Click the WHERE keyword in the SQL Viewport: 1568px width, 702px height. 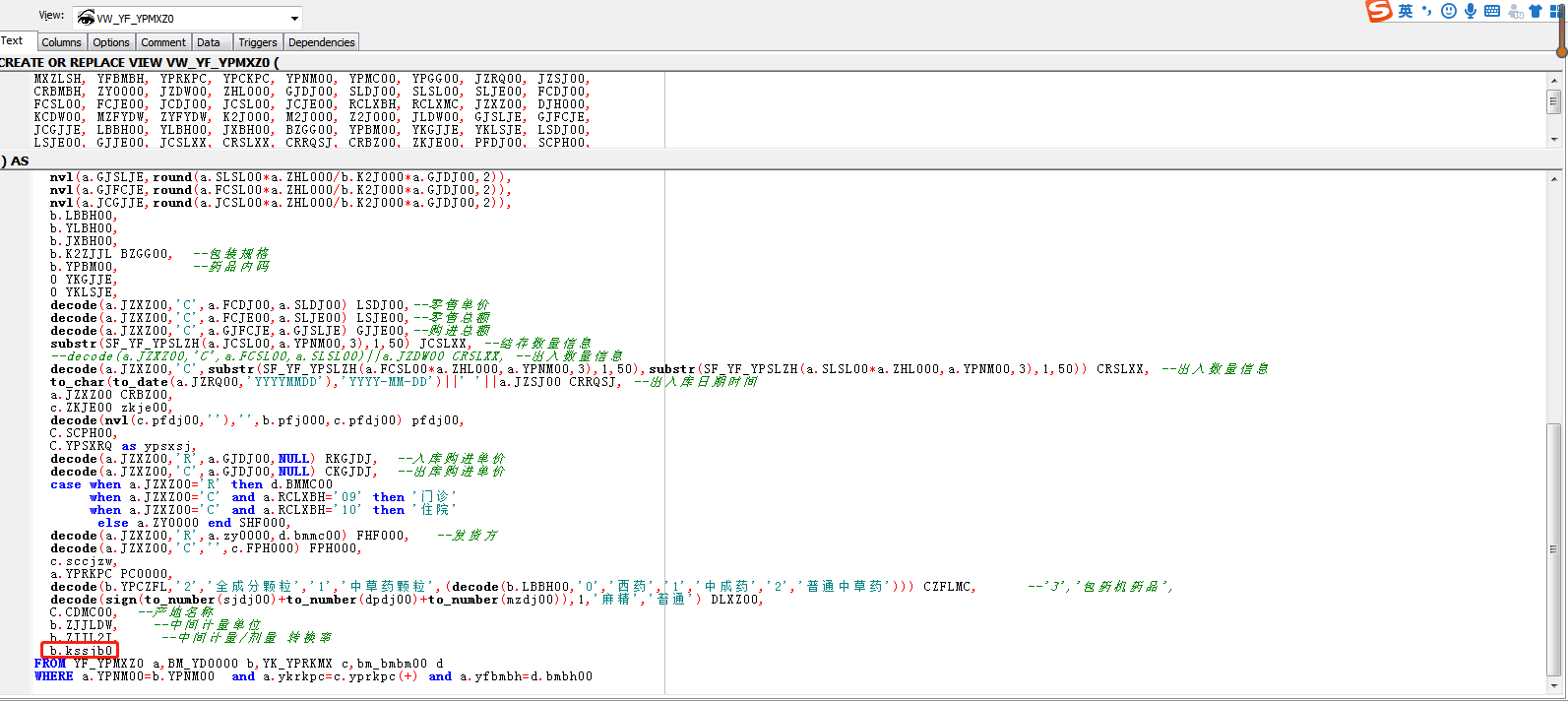[54, 676]
